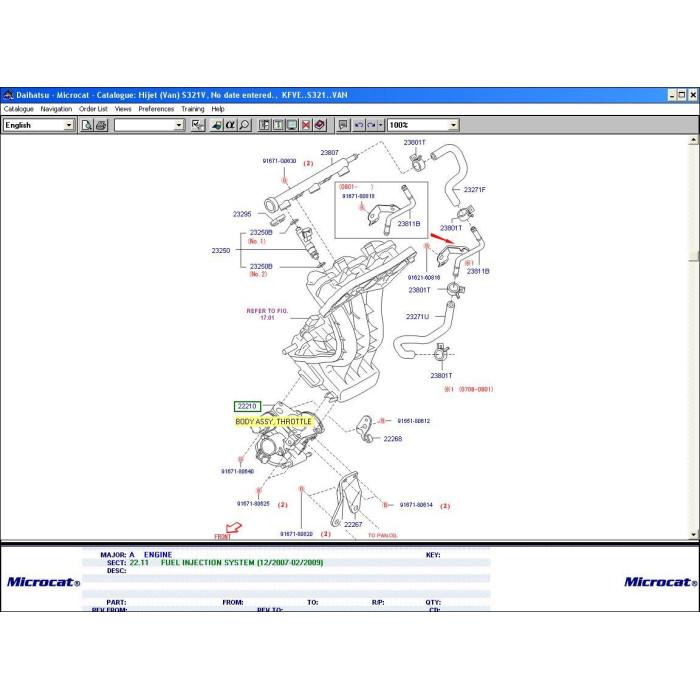Select bolt number 91671-80820 label
700x700 pixels.
[x=296, y=534]
